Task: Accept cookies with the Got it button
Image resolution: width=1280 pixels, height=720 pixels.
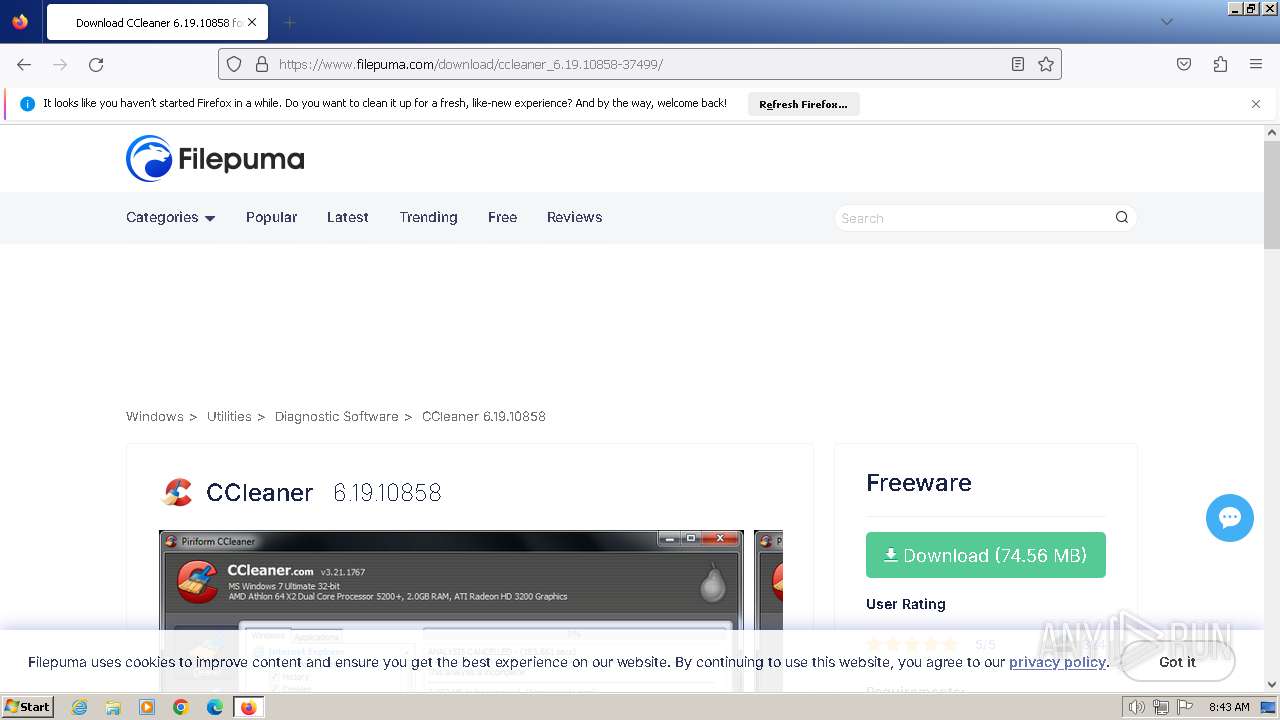Action: pyautogui.click(x=1178, y=662)
